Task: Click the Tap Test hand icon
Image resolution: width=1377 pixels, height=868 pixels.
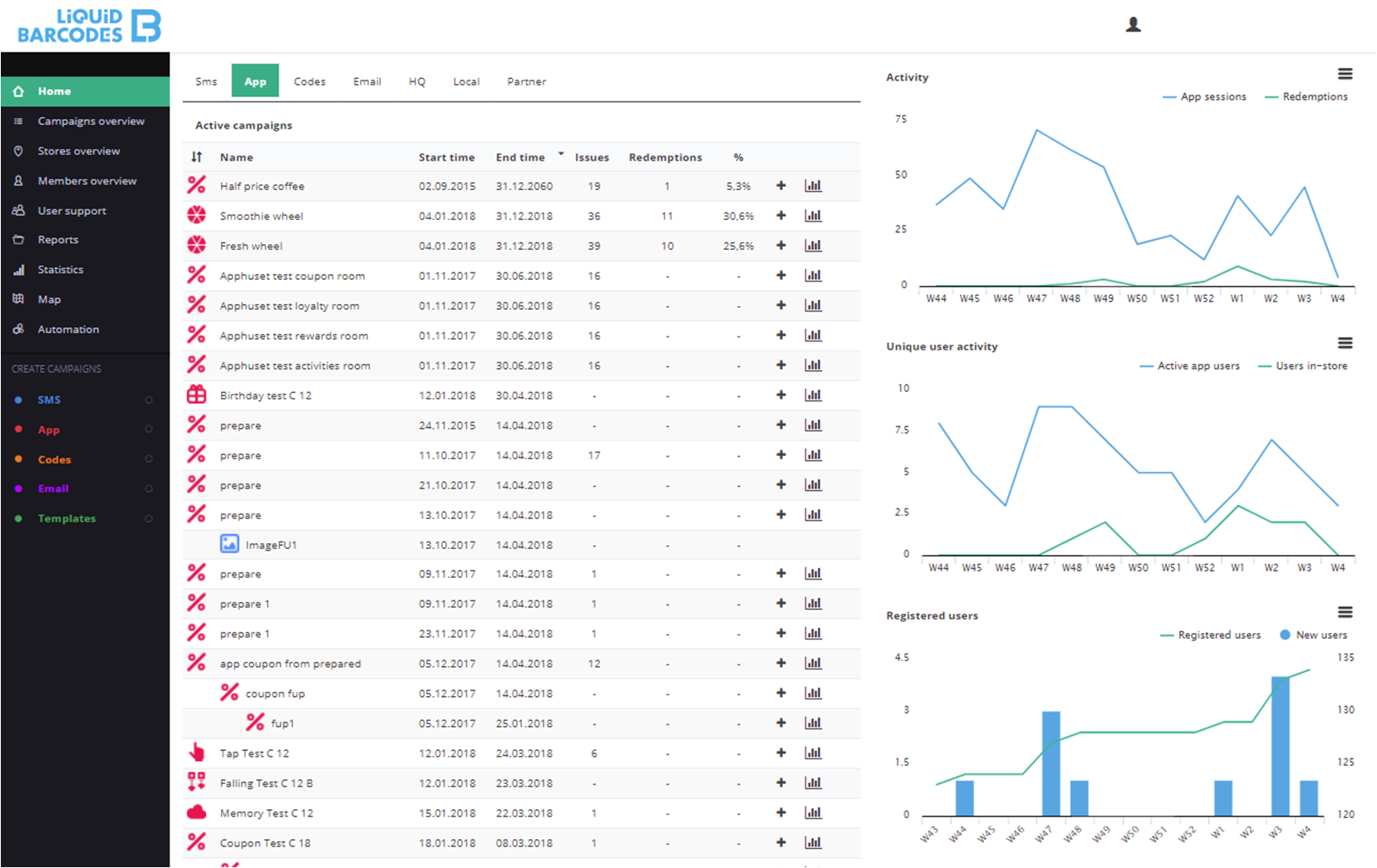Action: [x=197, y=753]
